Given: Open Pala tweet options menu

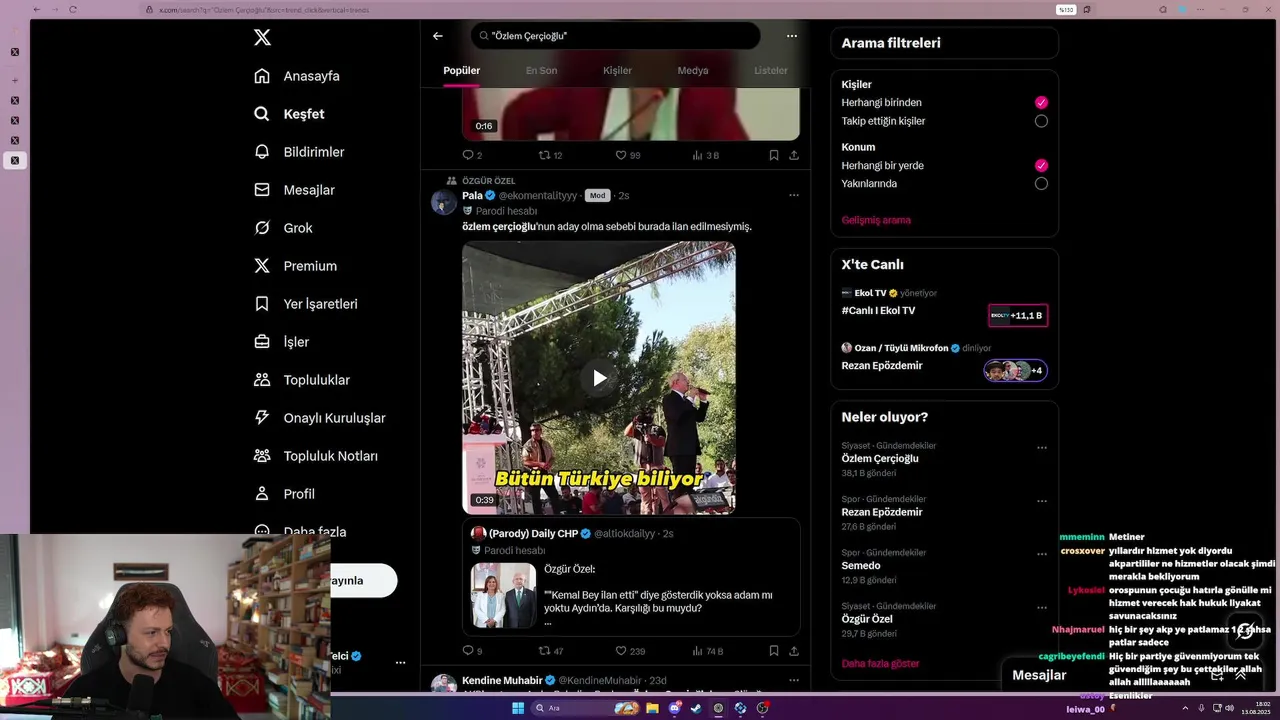Looking at the screenshot, I should [x=794, y=195].
